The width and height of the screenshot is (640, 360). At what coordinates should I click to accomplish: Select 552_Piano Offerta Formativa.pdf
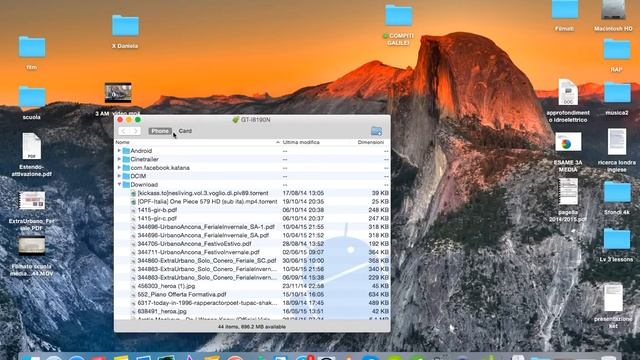(x=252, y=294)
